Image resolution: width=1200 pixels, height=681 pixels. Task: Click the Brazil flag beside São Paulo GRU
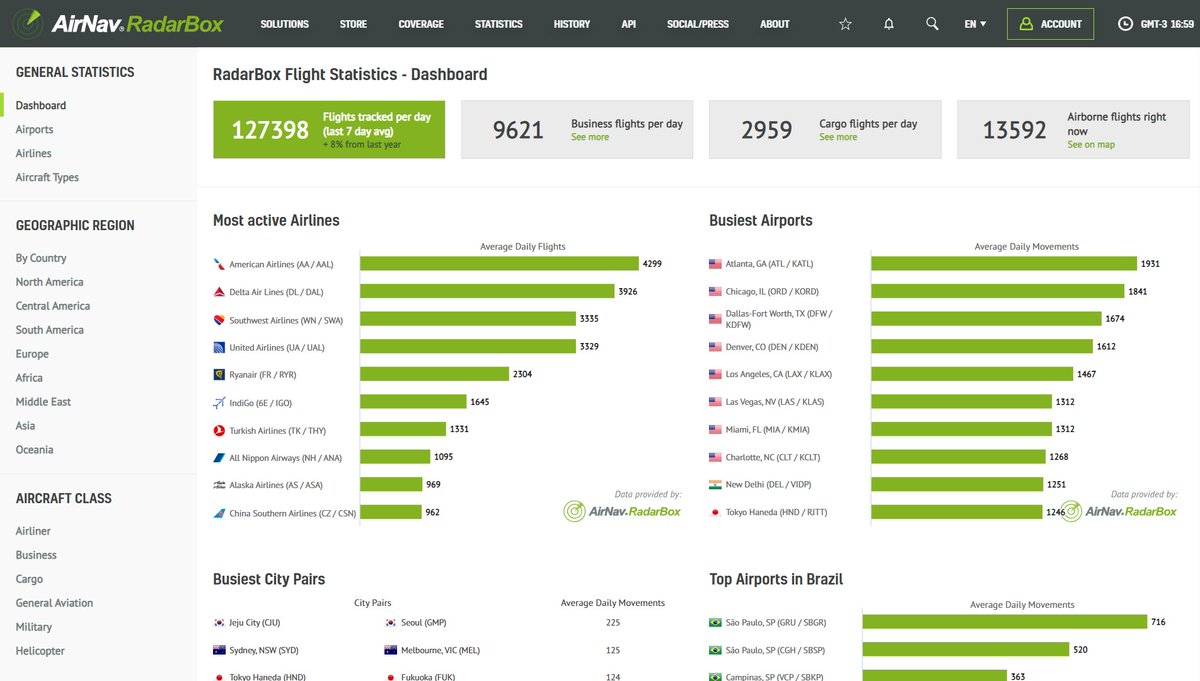coord(715,622)
